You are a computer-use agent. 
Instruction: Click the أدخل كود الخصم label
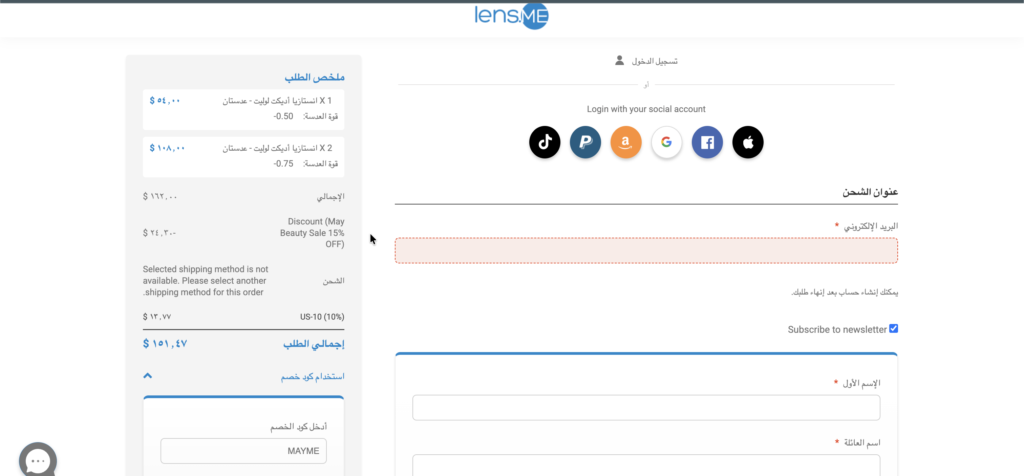[x=298, y=427]
